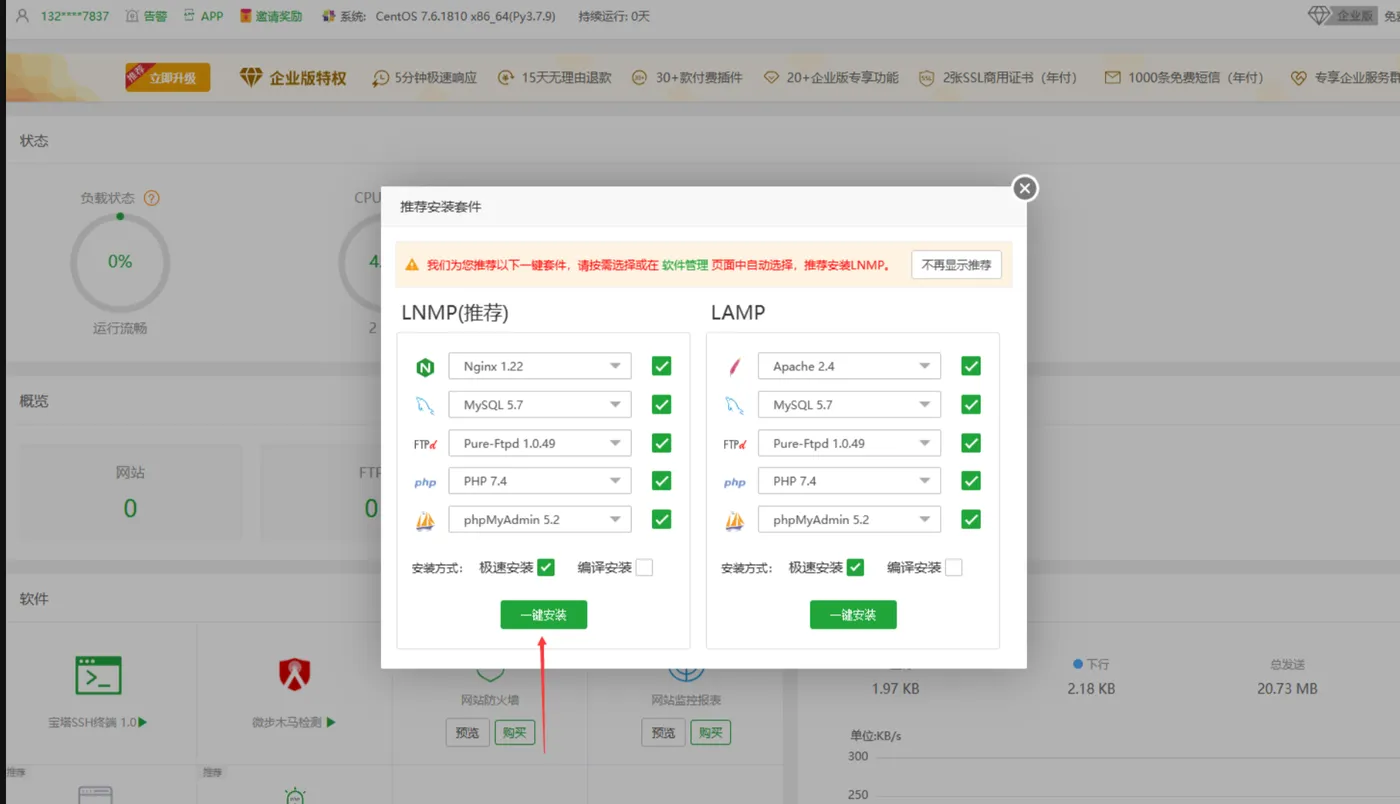Click the Apache feather icon in LAMP

click(734, 367)
